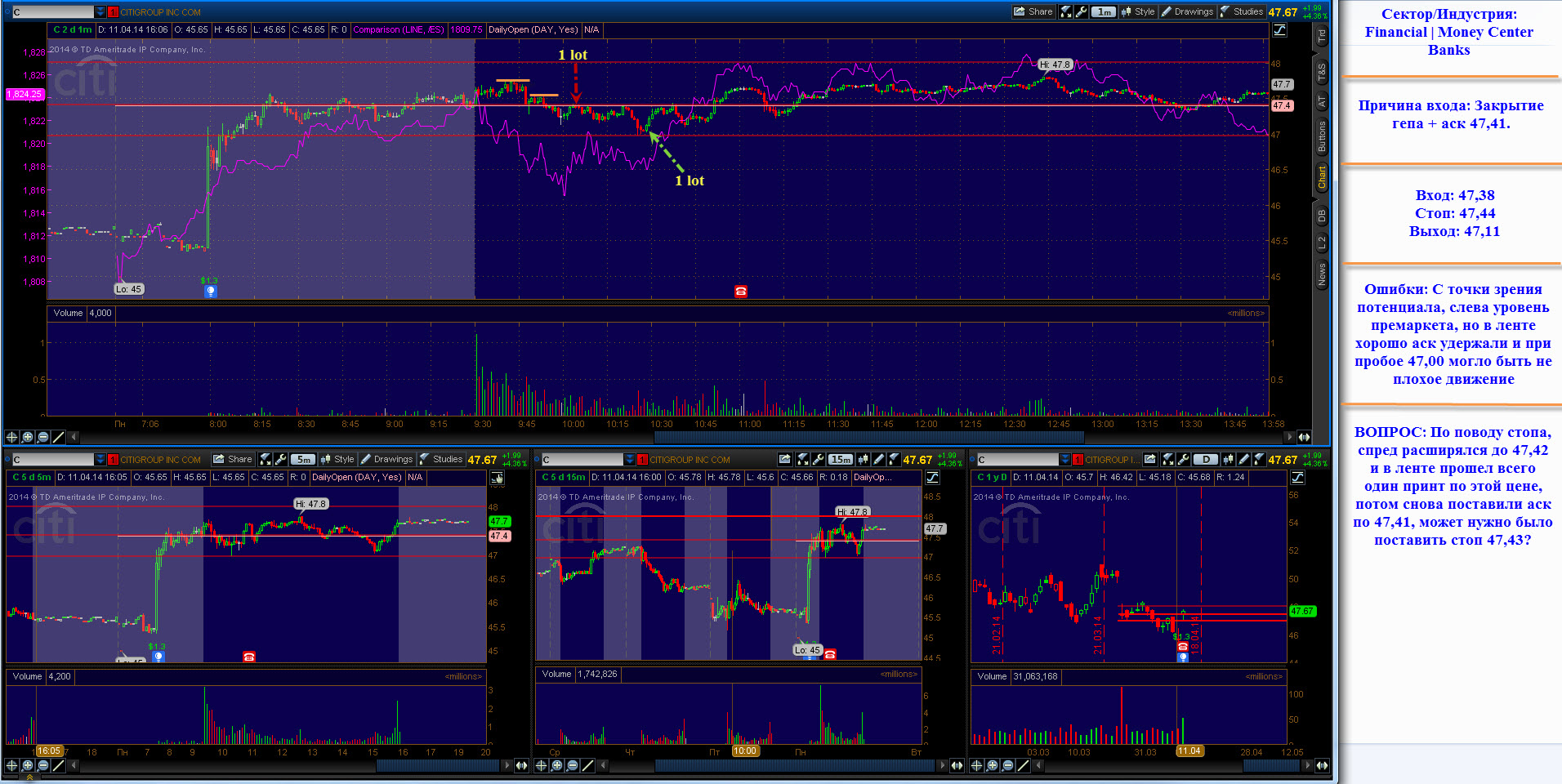Screen dimensions: 1562x784
Task: Click zoom out icon under top chart
Action: pyautogui.click(x=42, y=437)
